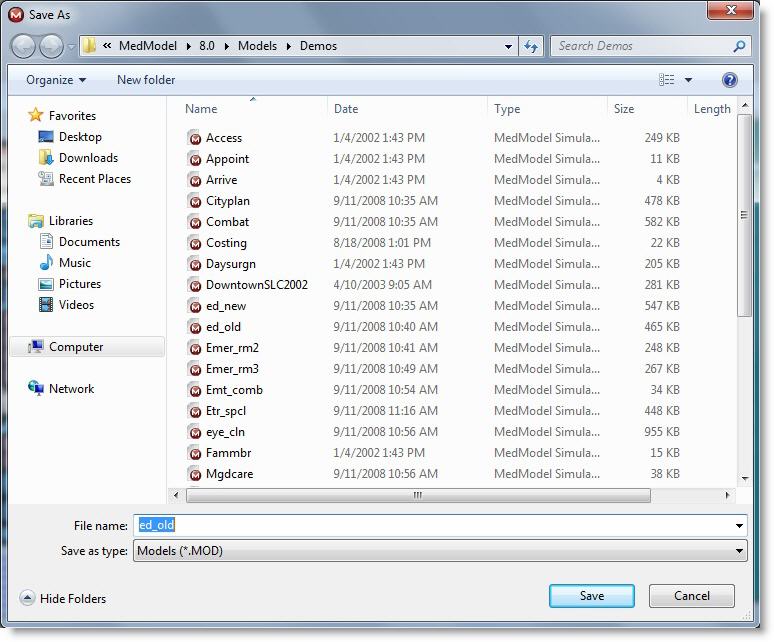Click the horizontal scrollbar thumb

(418, 495)
